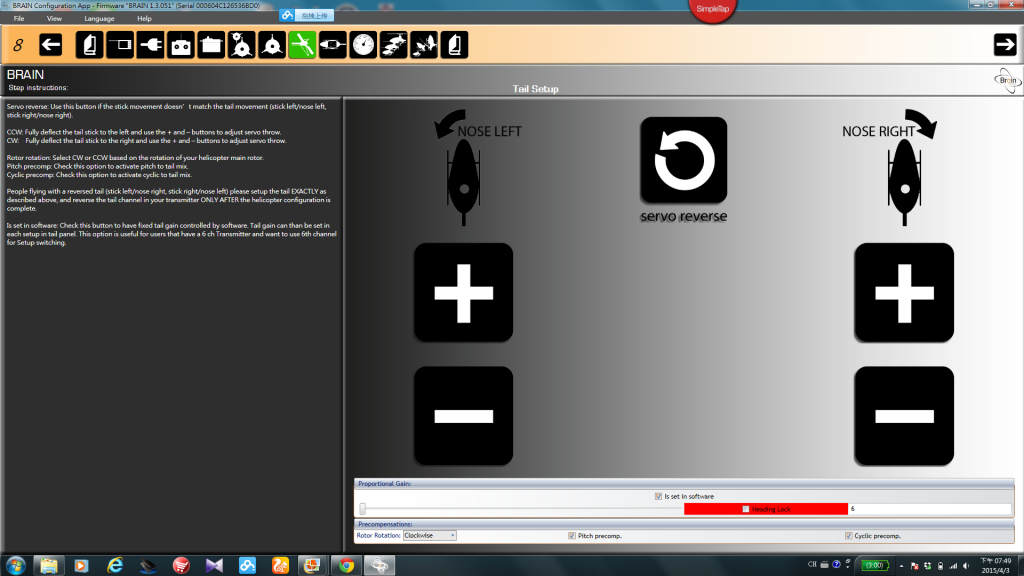The width and height of the screenshot is (1024, 576).
Task: Select the box-shaped servo step icon
Action: click(x=211, y=45)
